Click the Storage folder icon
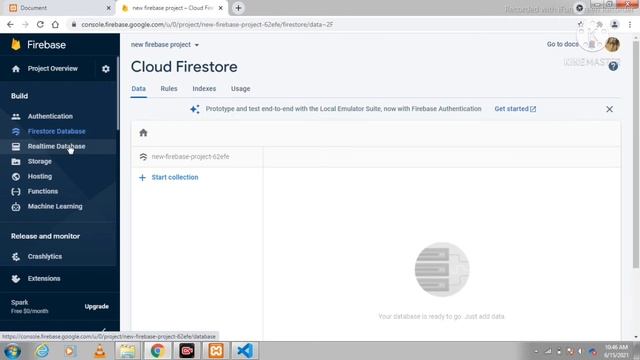Viewport: 640px width, 360px height. [16, 162]
